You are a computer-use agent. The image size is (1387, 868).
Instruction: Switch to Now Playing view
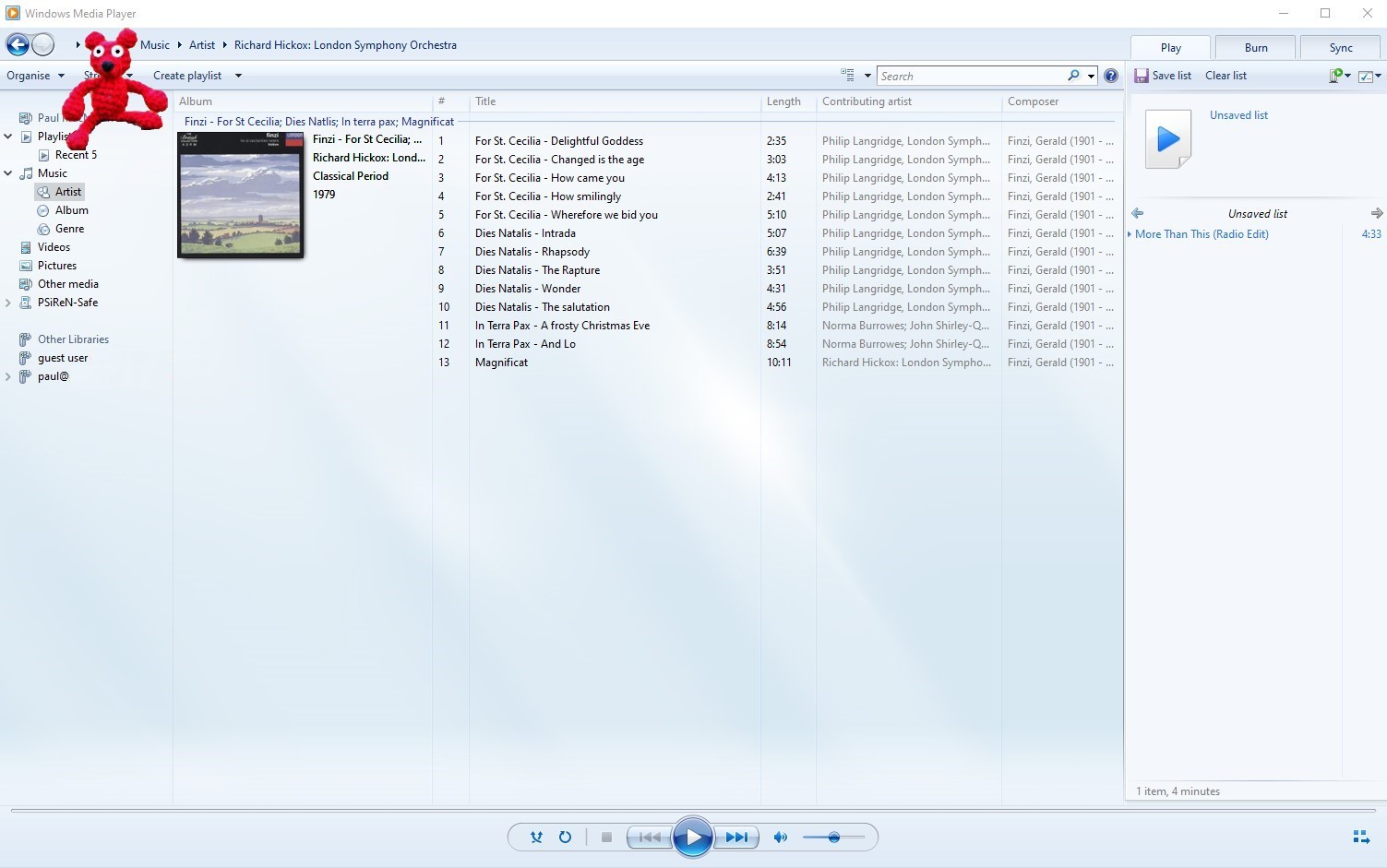click(x=1361, y=837)
